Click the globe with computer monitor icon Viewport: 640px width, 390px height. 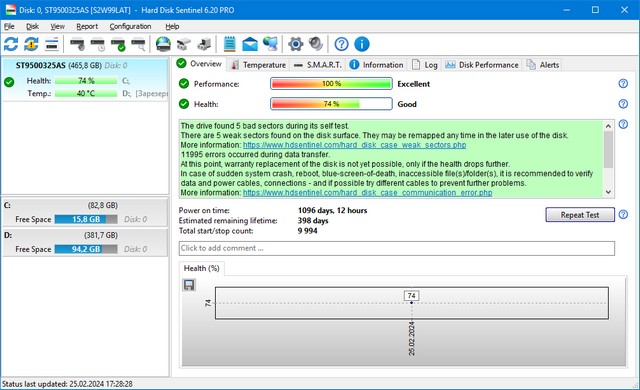270,44
